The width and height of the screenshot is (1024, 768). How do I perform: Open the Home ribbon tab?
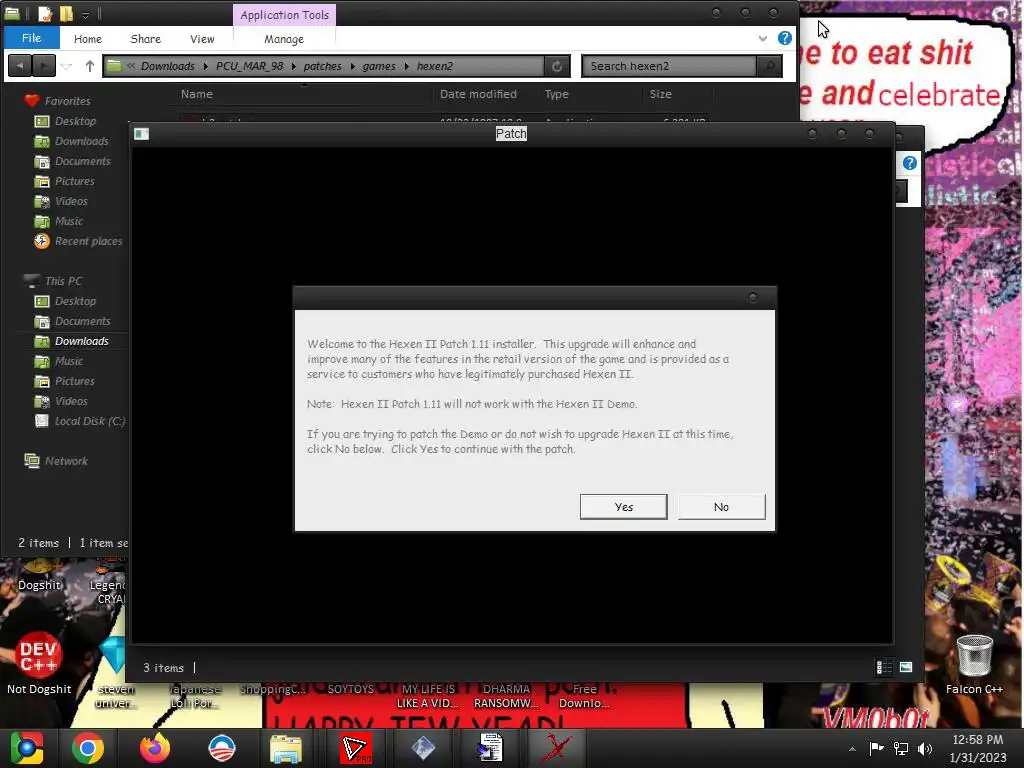[x=88, y=39]
